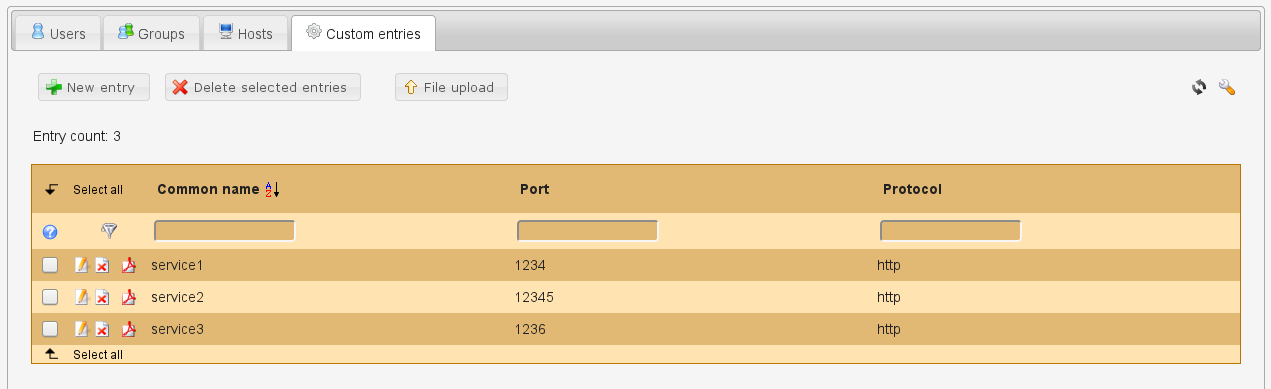This screenshot has height=389, width=1271.
Task: Tick the checkbox for service1
Action: [50, 265]
